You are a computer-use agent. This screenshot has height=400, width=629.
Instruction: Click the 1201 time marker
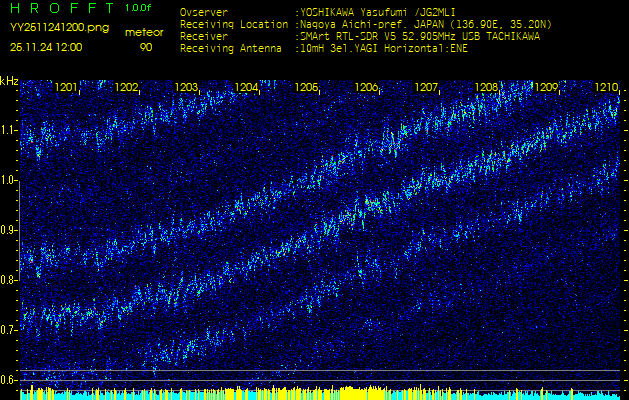pyautogui.click(x=67, y=88)
